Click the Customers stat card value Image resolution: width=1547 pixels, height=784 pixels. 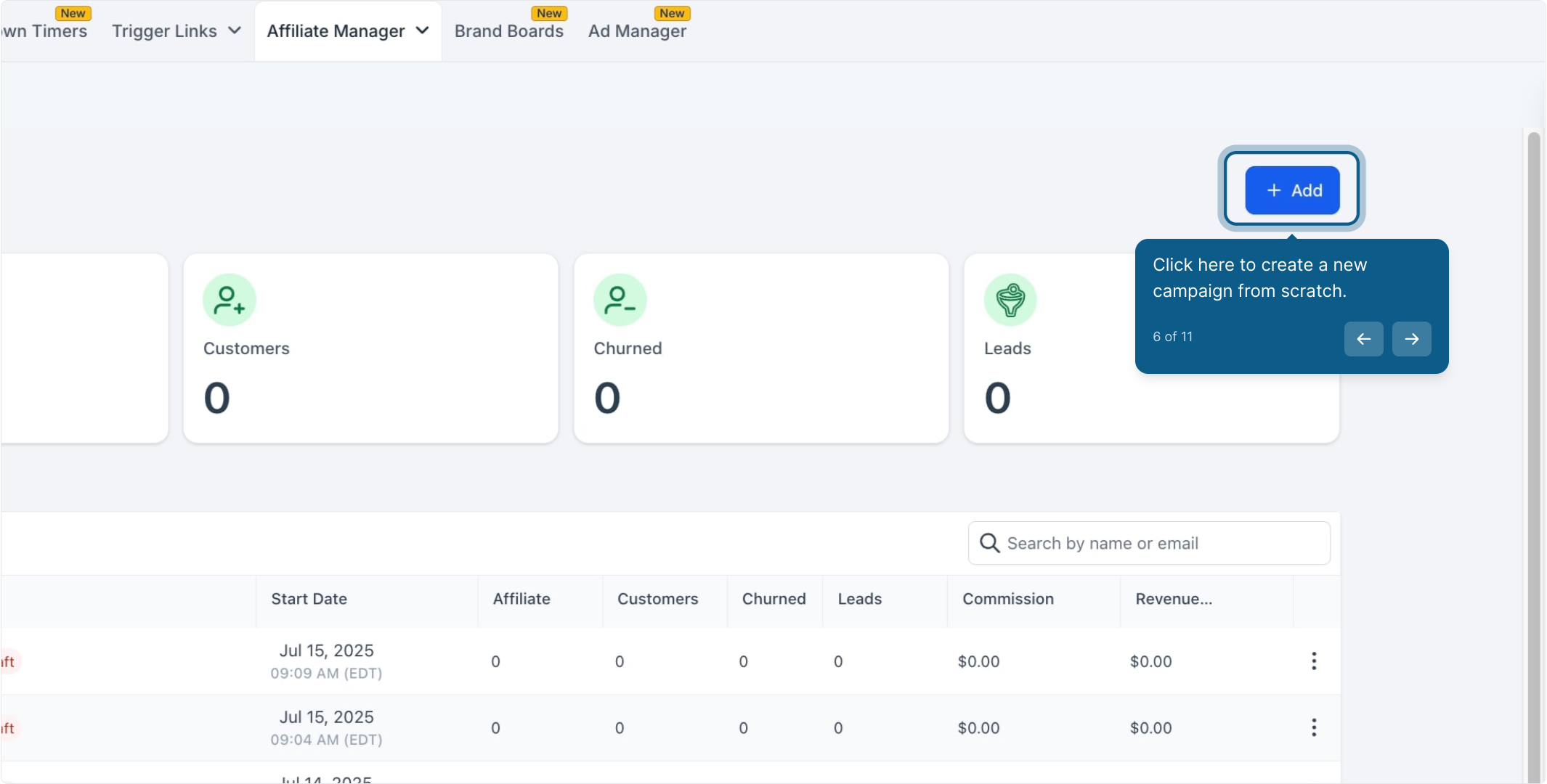point(216,398)
